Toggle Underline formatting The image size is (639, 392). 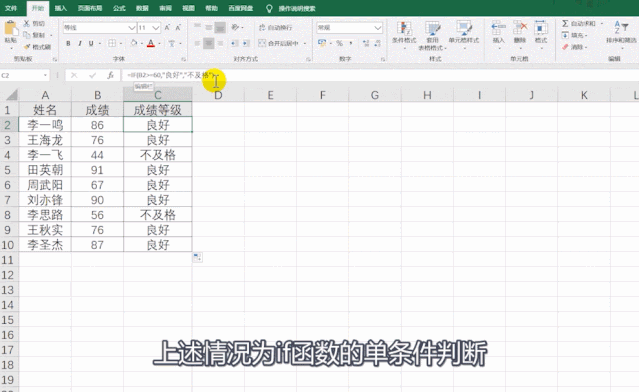click(x=91, y=43)
